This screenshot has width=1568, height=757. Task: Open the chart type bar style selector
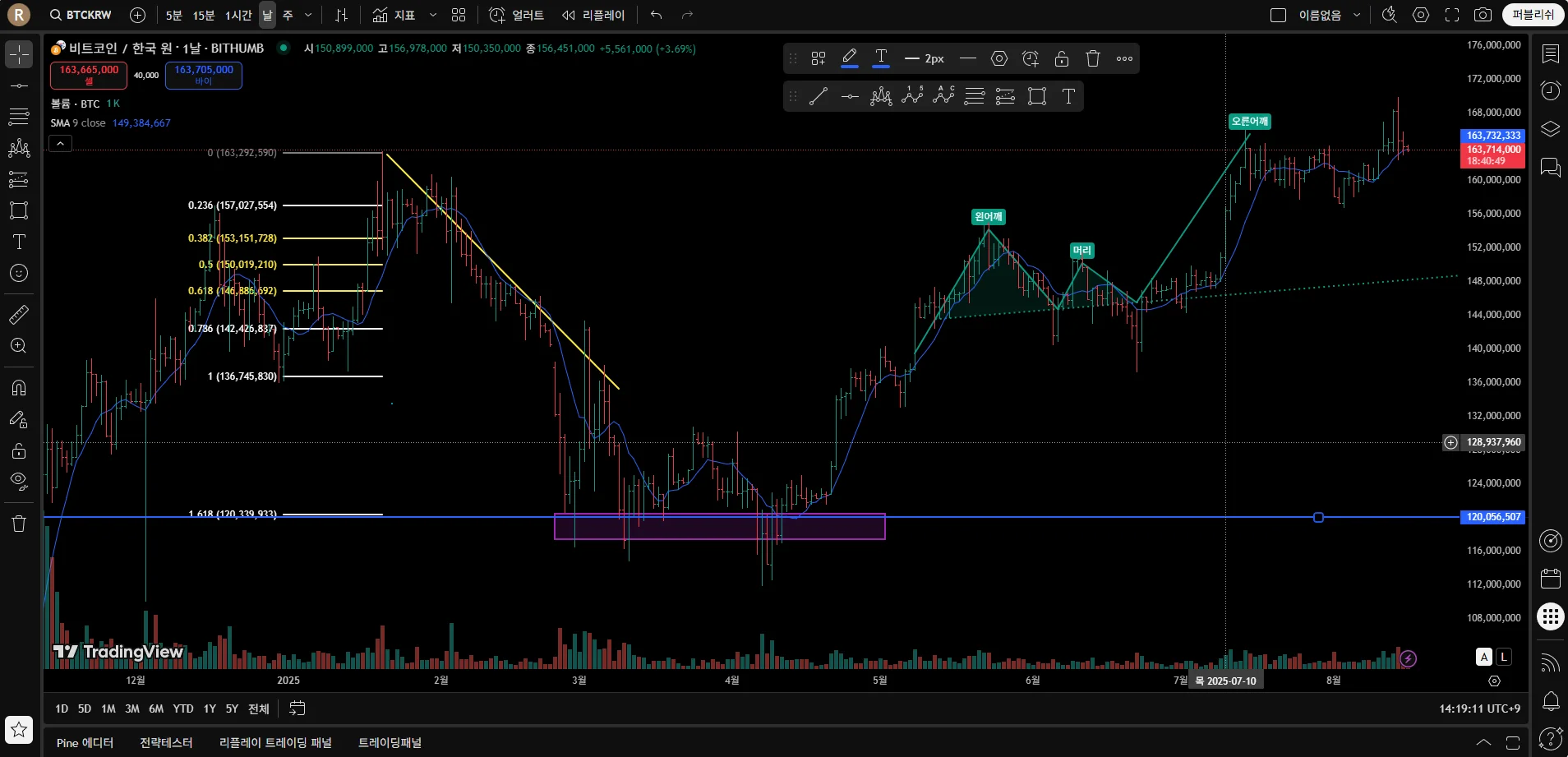click(x=342, y=15)
